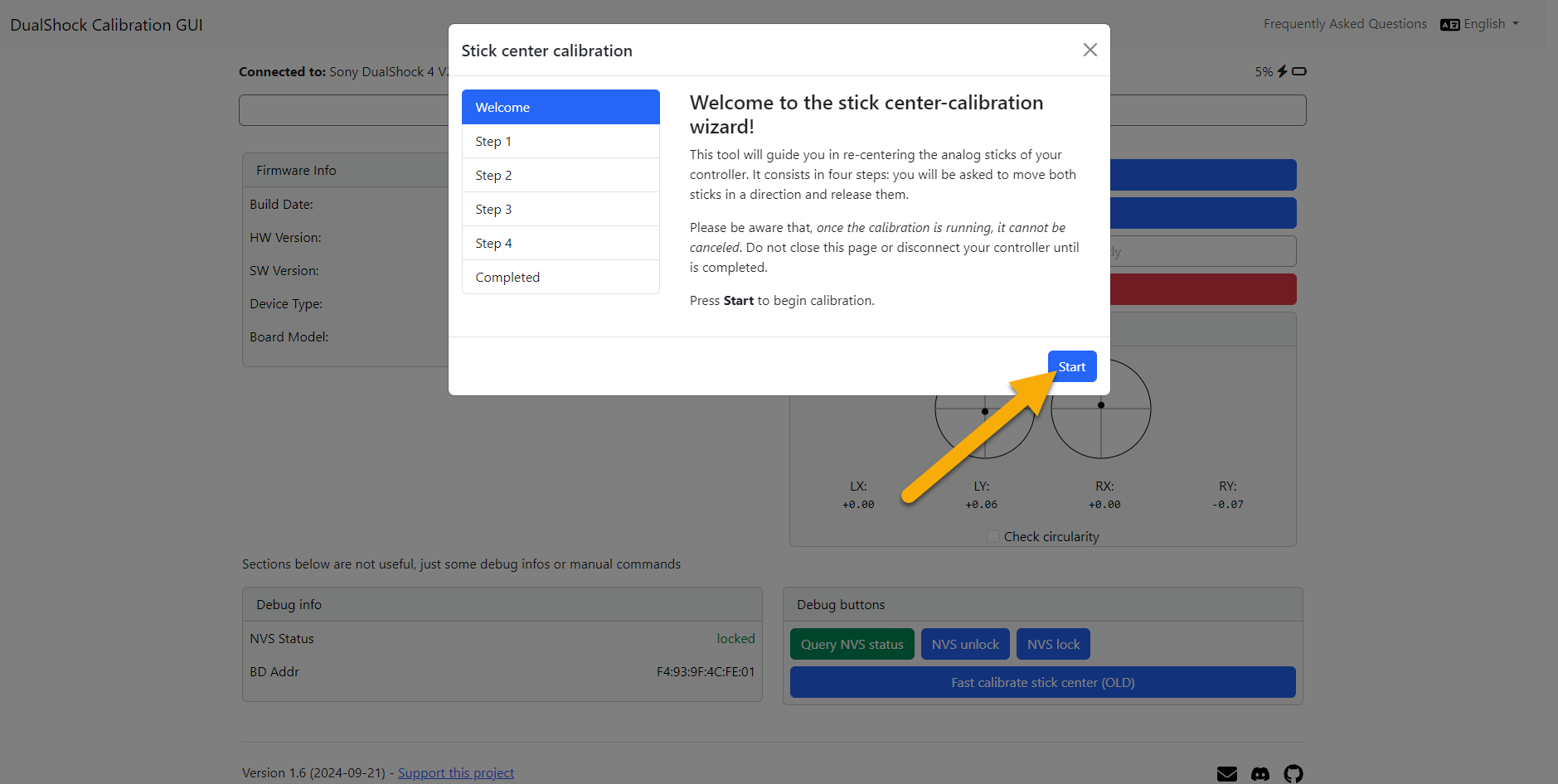Image resolution: width=1558 pixels, height=784 pixels.
Task: Open the GitHub icon in the footer
Action: pyautogui.click(x=1293, y=773)
